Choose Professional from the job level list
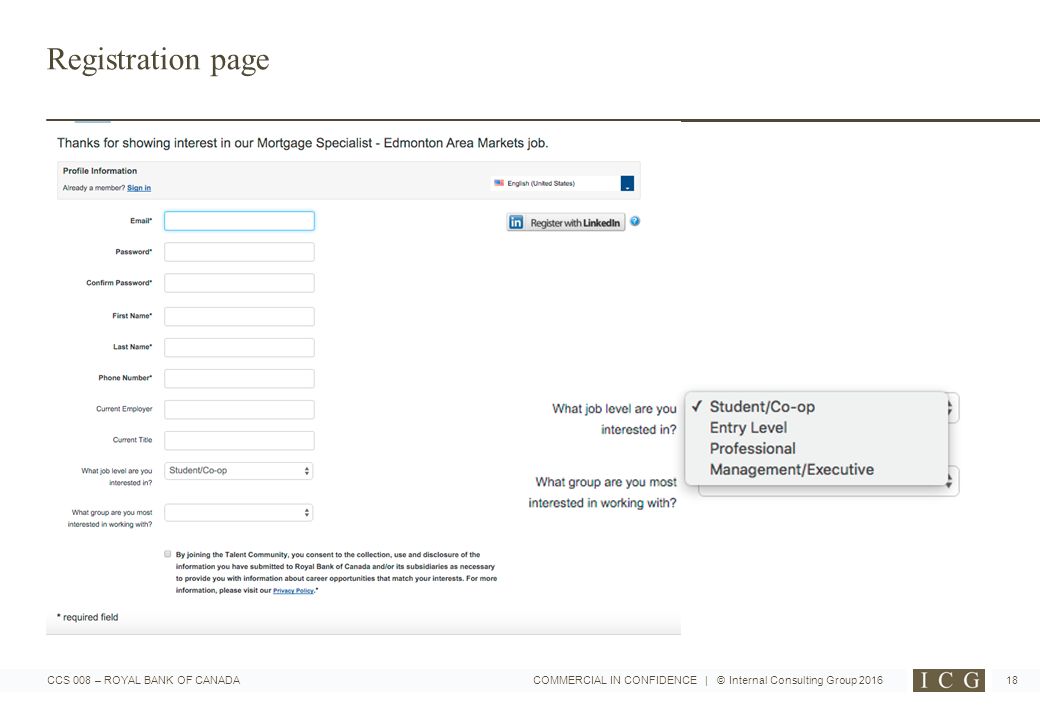Image resolution: width=1040 pixels, height=720 pixels. [x=752, y=449]
